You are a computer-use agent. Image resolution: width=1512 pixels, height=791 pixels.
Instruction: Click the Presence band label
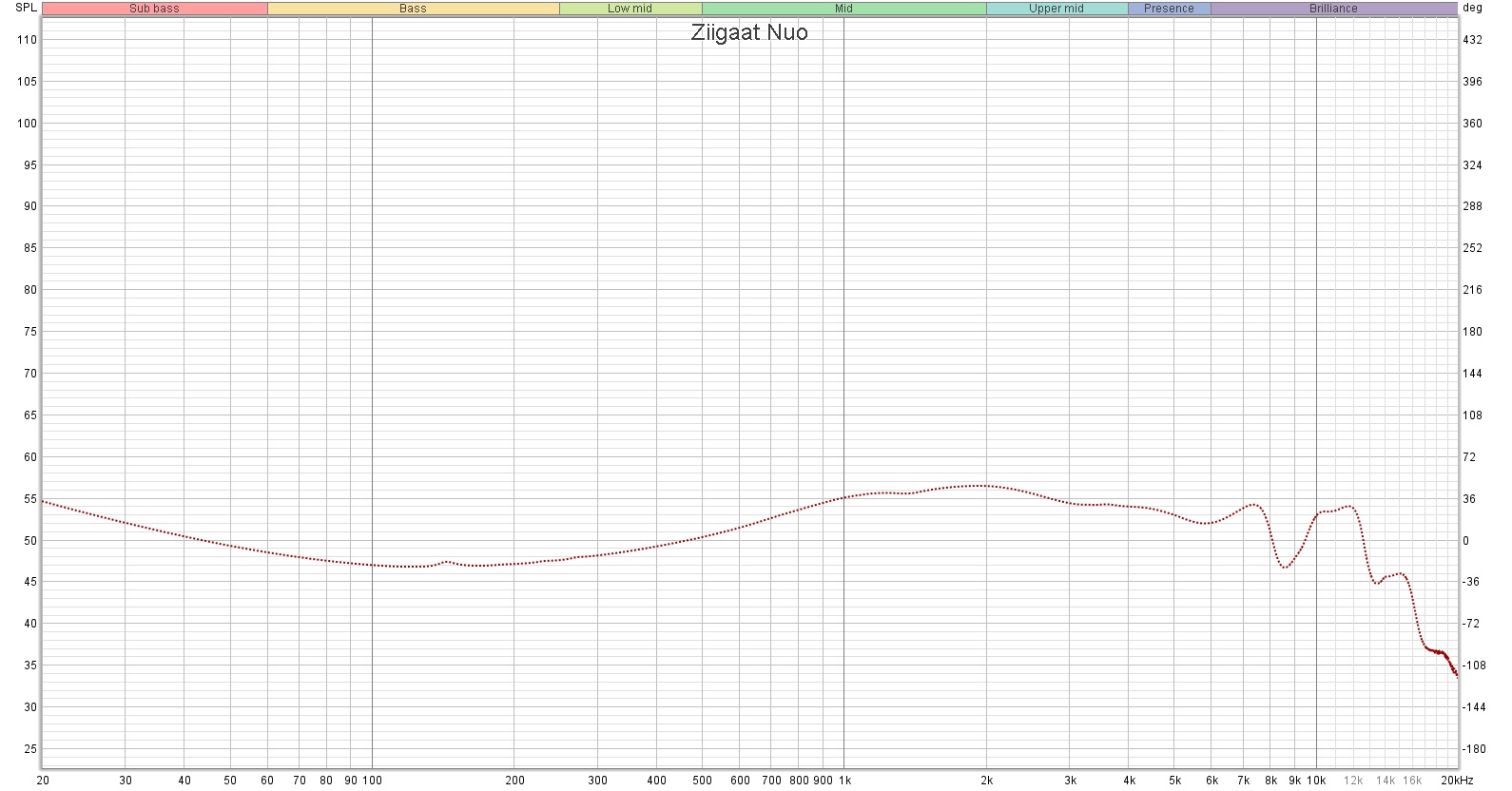(1169, 9)
